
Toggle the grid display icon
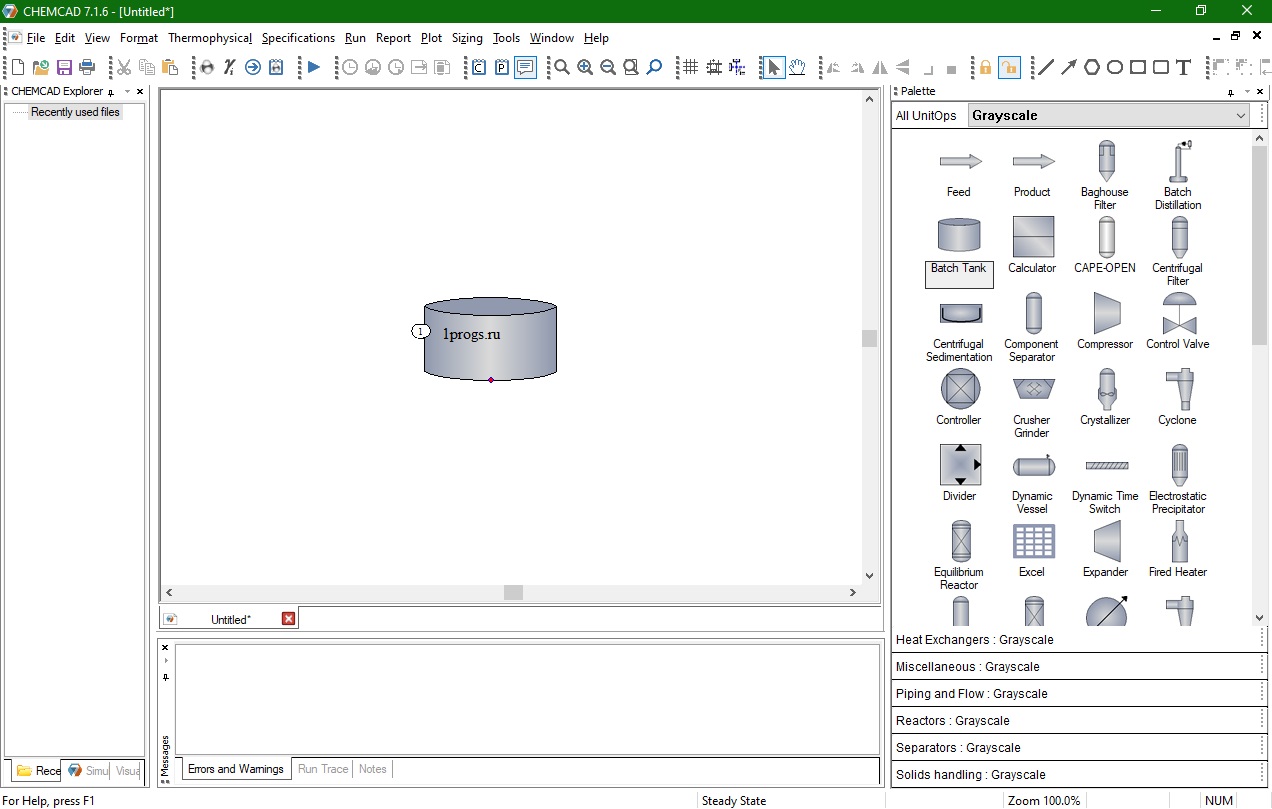point(690,67)
